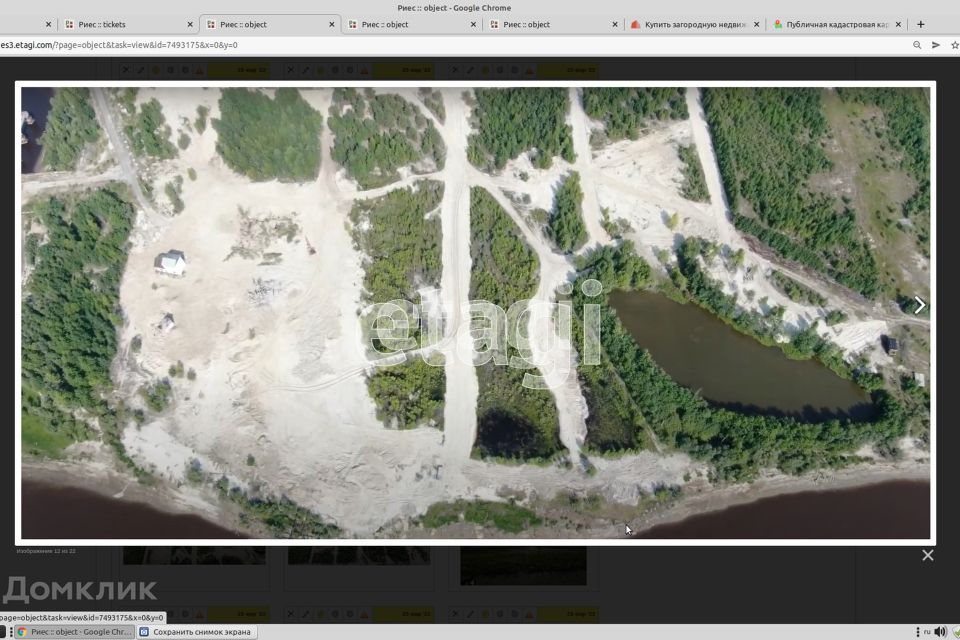Bookmark this page with star icon

tap(954, 45)
